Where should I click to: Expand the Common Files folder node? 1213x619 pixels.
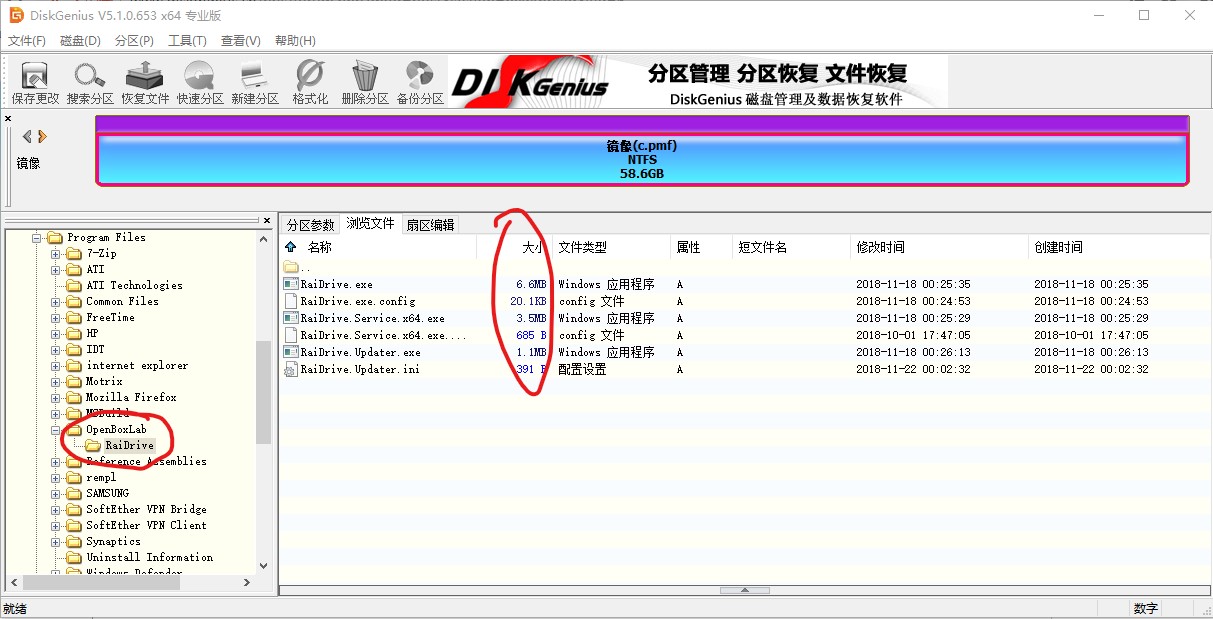click(56, 302)
